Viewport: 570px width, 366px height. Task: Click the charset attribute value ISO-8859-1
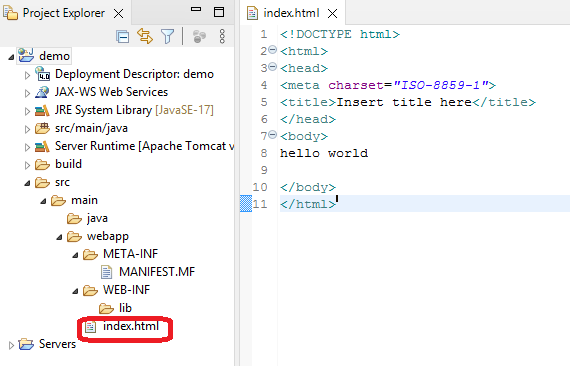[441, 85]
